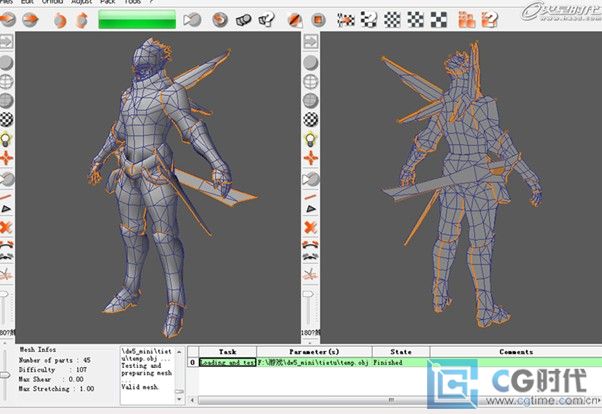Click the State column header
The image size is (602, 414).
pyautogui.click(x=401, y=352)
